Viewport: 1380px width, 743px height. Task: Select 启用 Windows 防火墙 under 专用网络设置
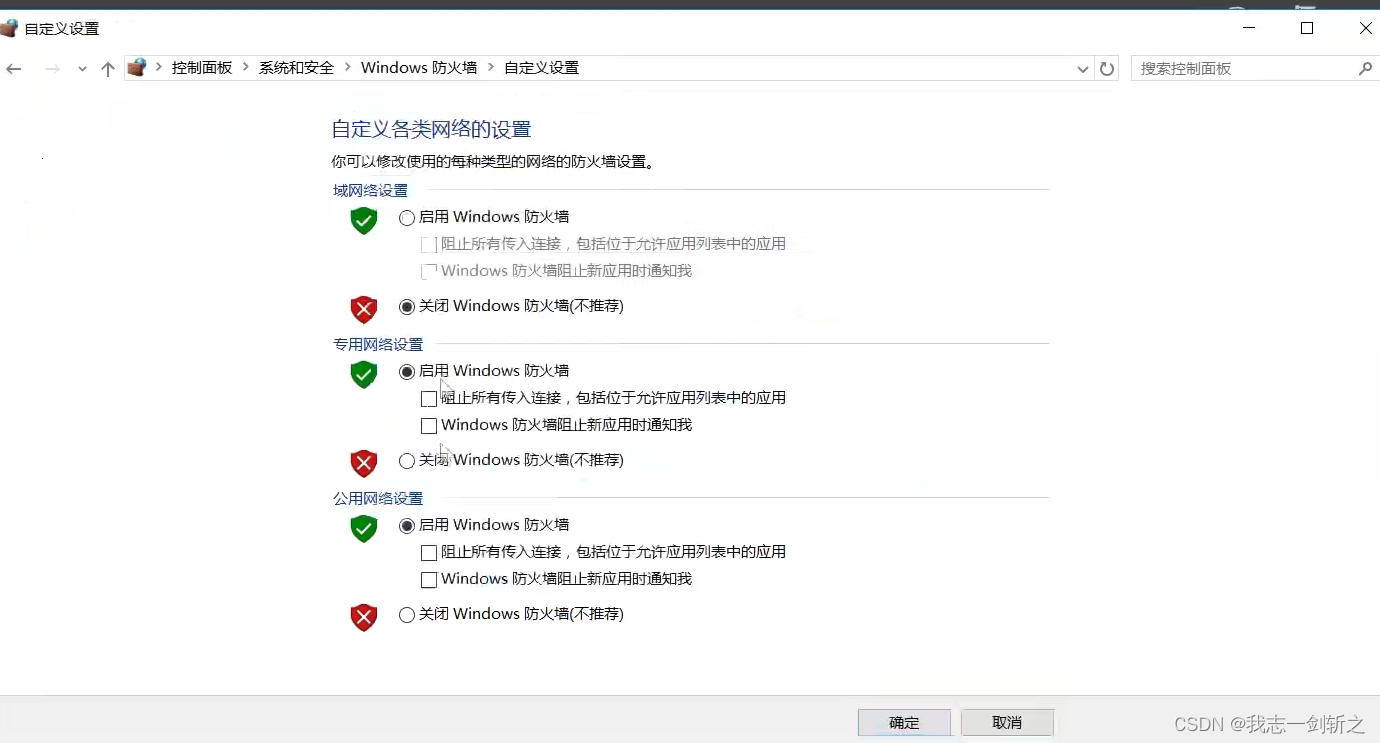click(x=407, y=372)
